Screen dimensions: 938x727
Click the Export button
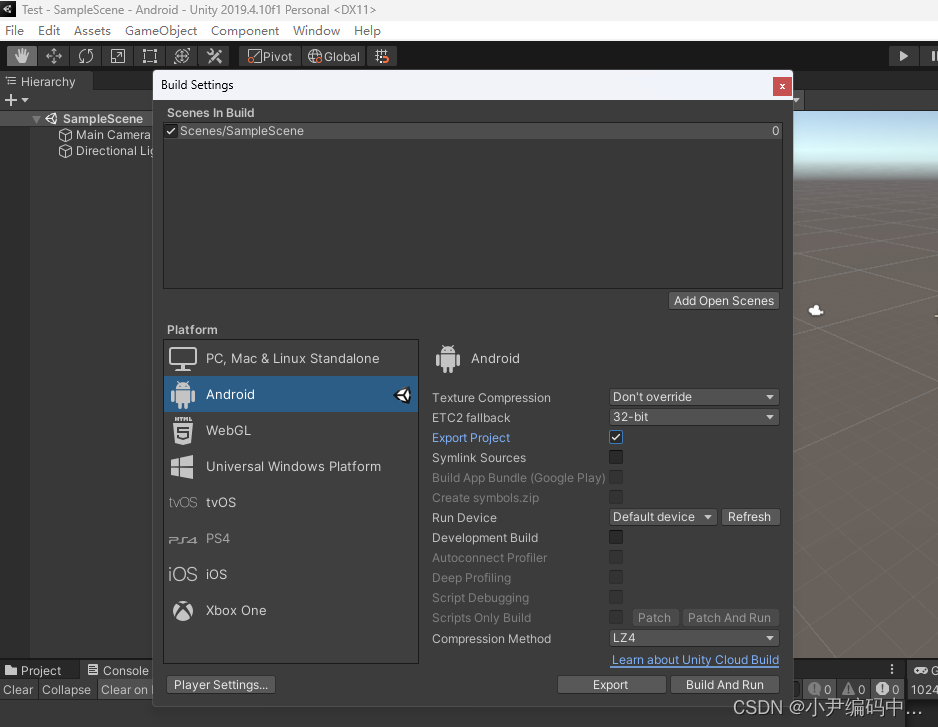611,685
